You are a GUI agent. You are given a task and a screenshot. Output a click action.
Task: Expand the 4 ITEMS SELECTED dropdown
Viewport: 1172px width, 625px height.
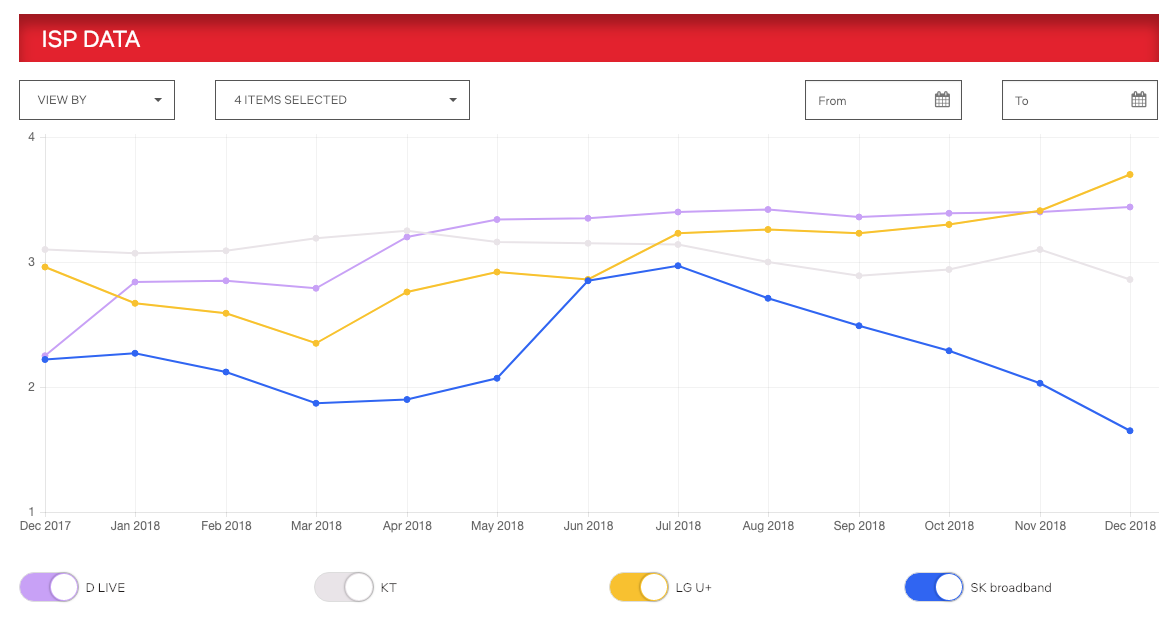coord(342,100)
